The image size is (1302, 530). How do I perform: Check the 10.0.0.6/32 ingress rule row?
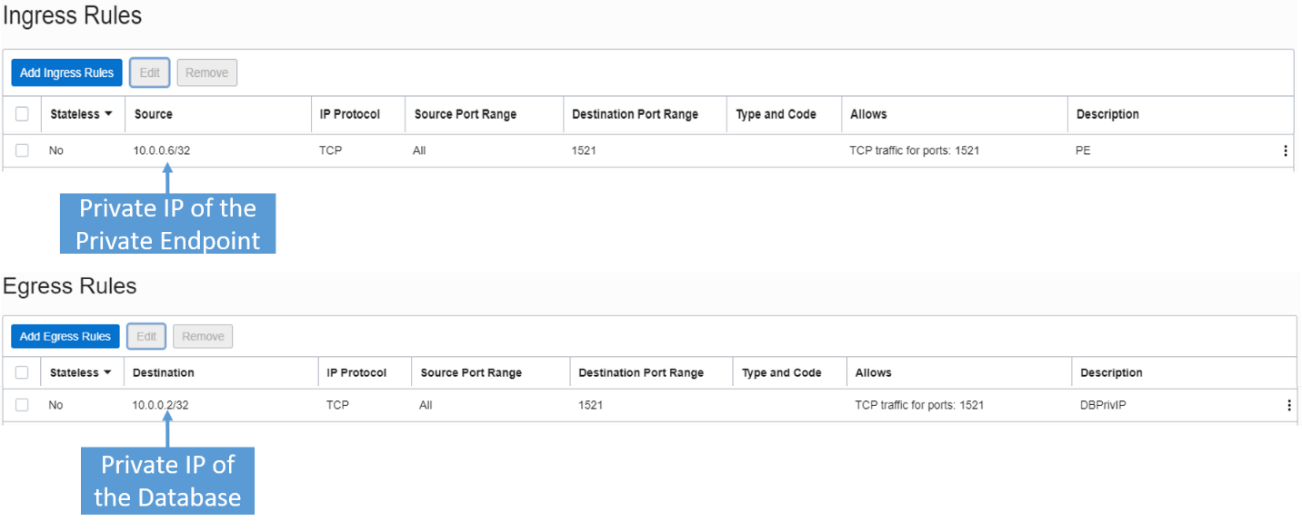[22, 151]
